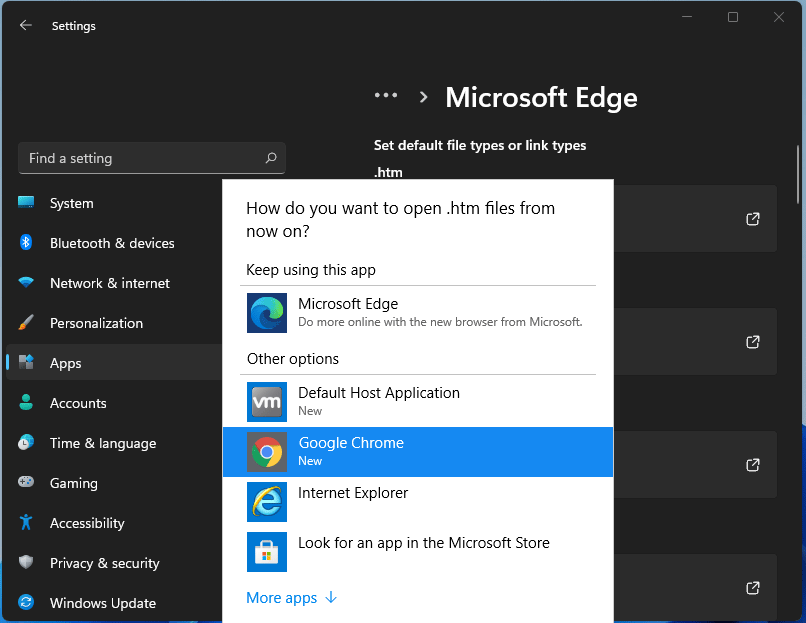Image resolution: width=806 pixels, height=623 pixels.
Task: Click the search magnifier icon
Action: (271, 158)
